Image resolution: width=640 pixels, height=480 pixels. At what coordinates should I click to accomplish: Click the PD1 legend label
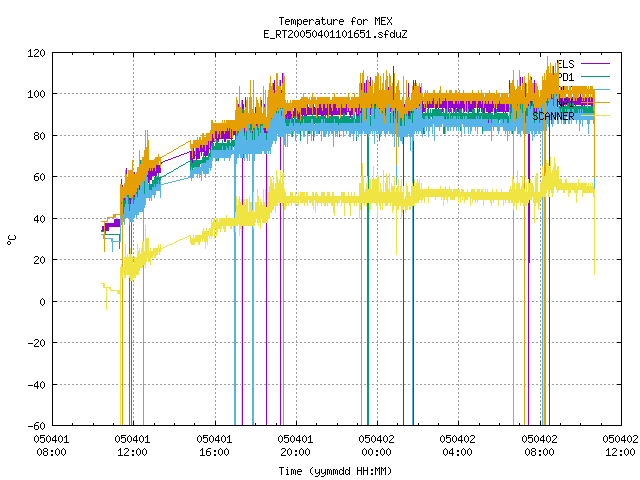[x=566, y=77]
